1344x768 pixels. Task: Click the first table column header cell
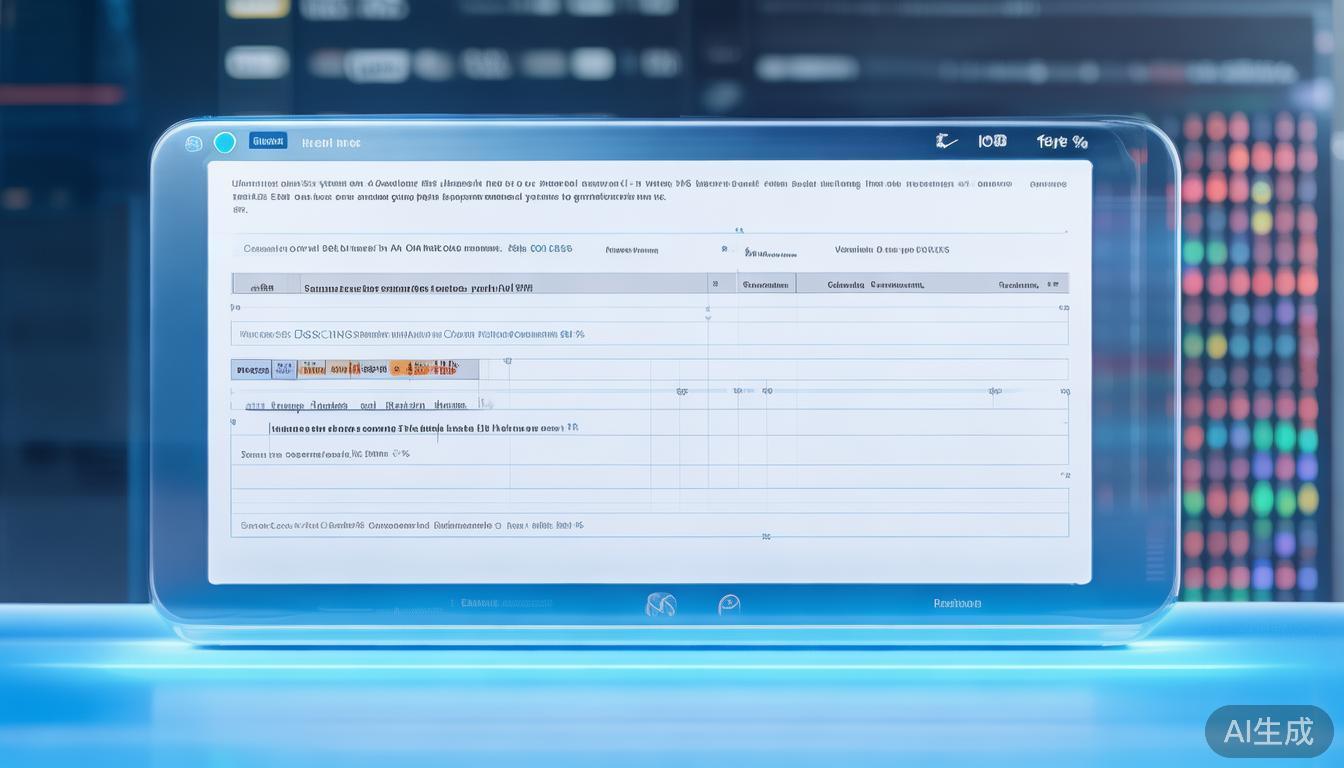pyautogui.click(x=265, y=286)
